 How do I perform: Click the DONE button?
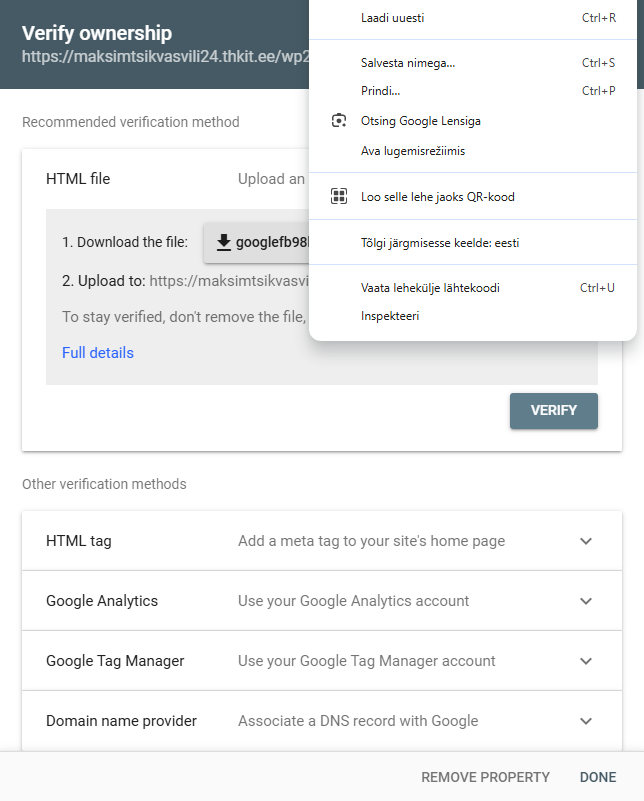598,777
